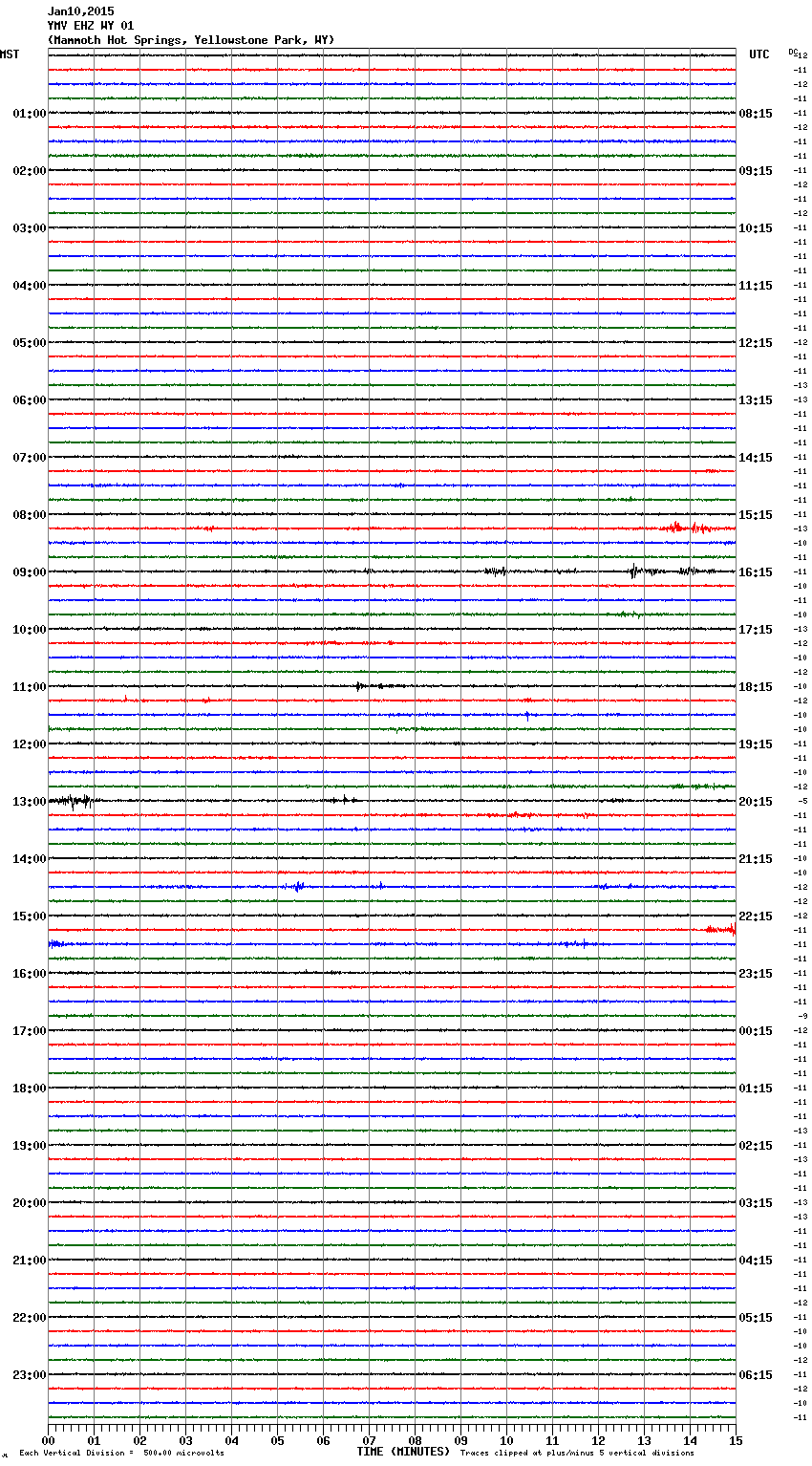Select the 22:00 MST time label
812x1466 pixels.
coord(30,1318)
